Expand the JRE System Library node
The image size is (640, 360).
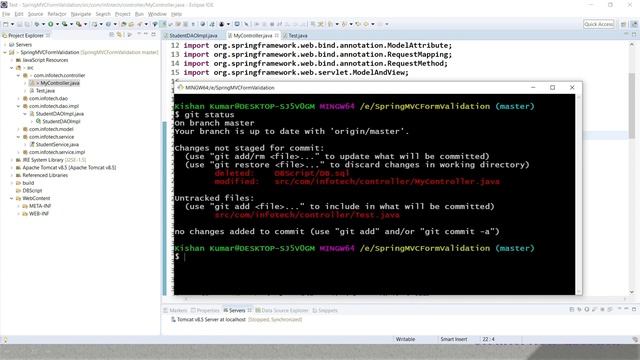click(12, 160)
